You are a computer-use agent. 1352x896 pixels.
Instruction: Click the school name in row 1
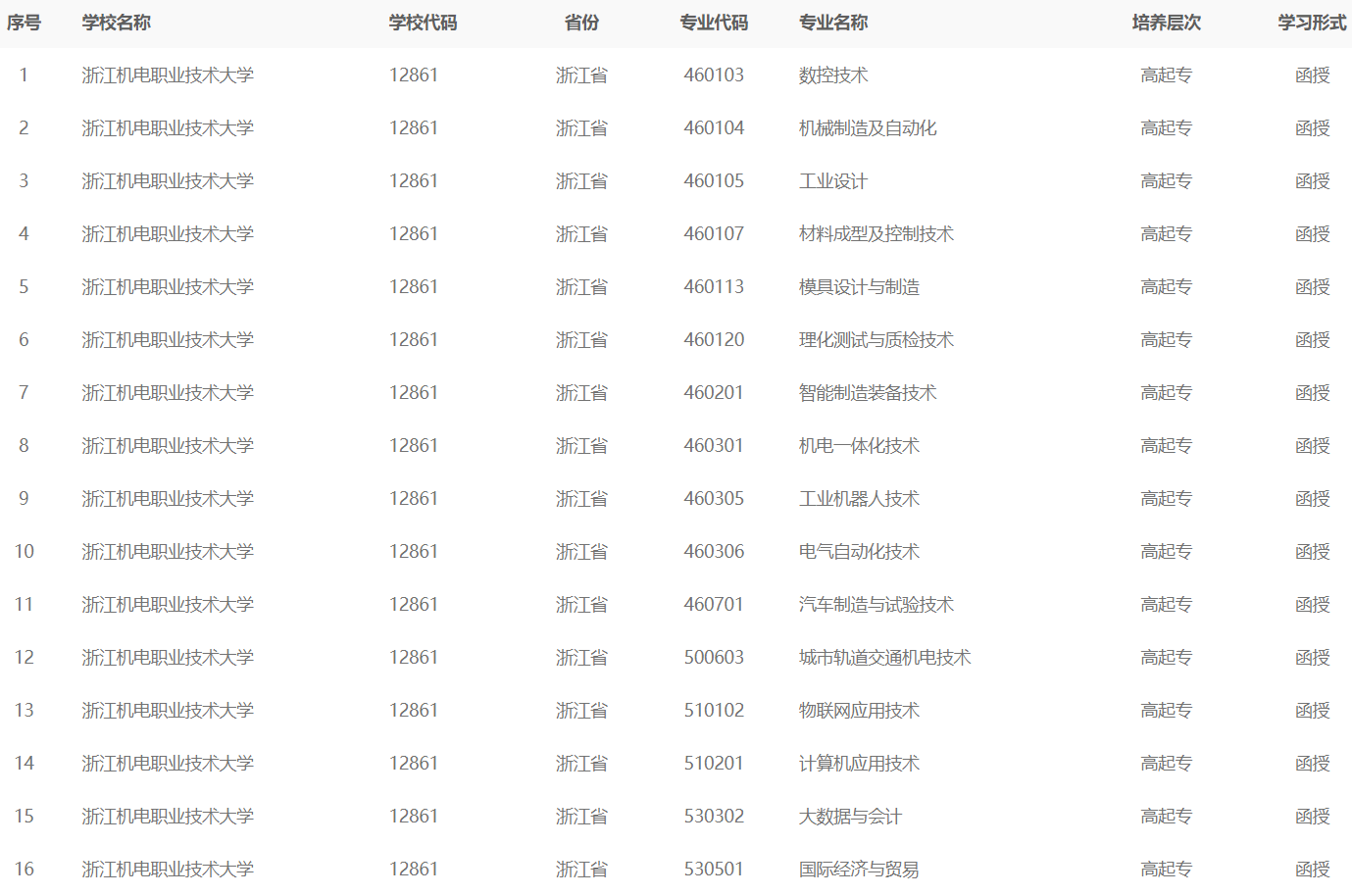coord(168,75)
